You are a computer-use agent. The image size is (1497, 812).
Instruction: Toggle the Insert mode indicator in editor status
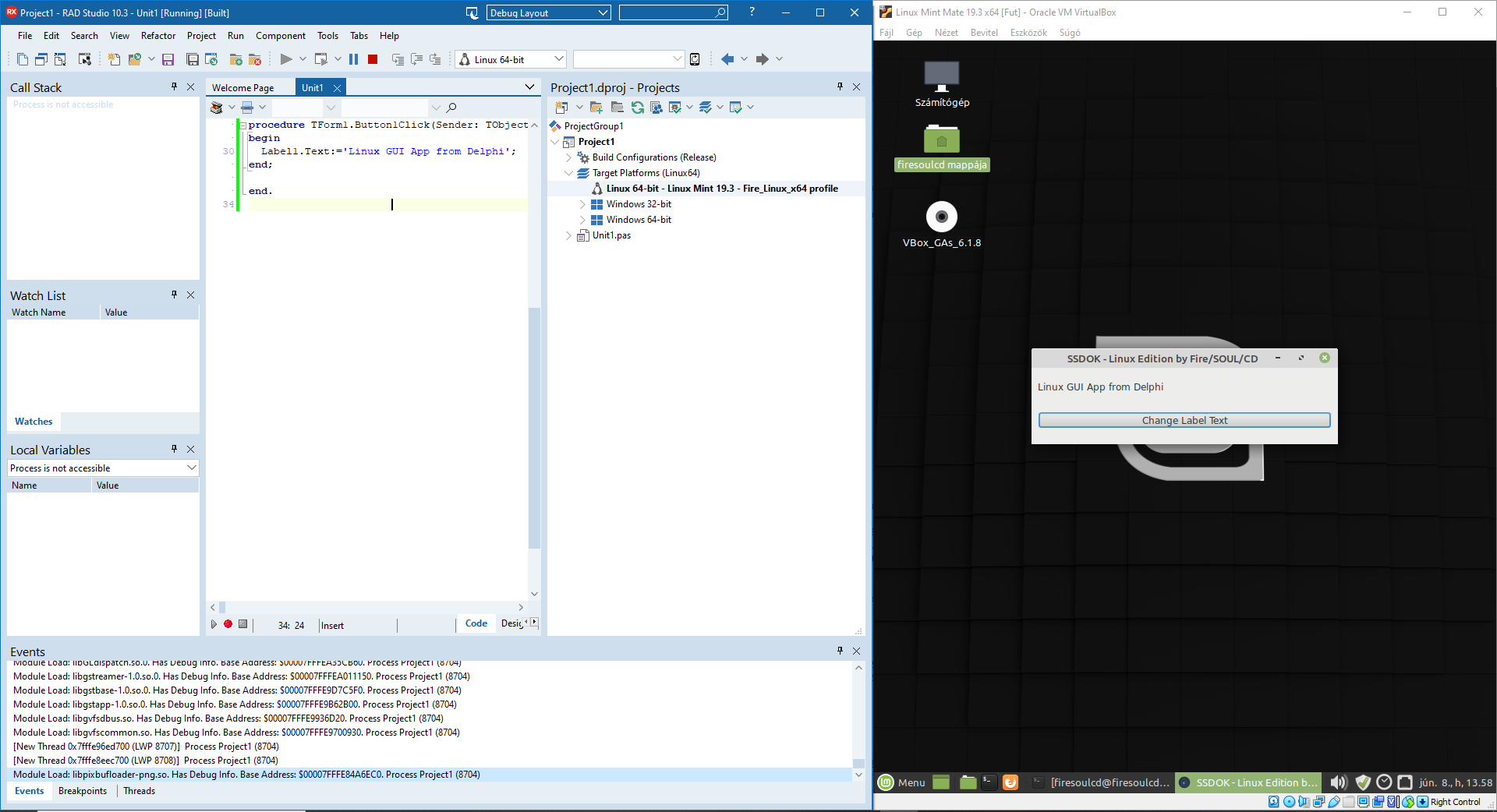coord(333,625)
